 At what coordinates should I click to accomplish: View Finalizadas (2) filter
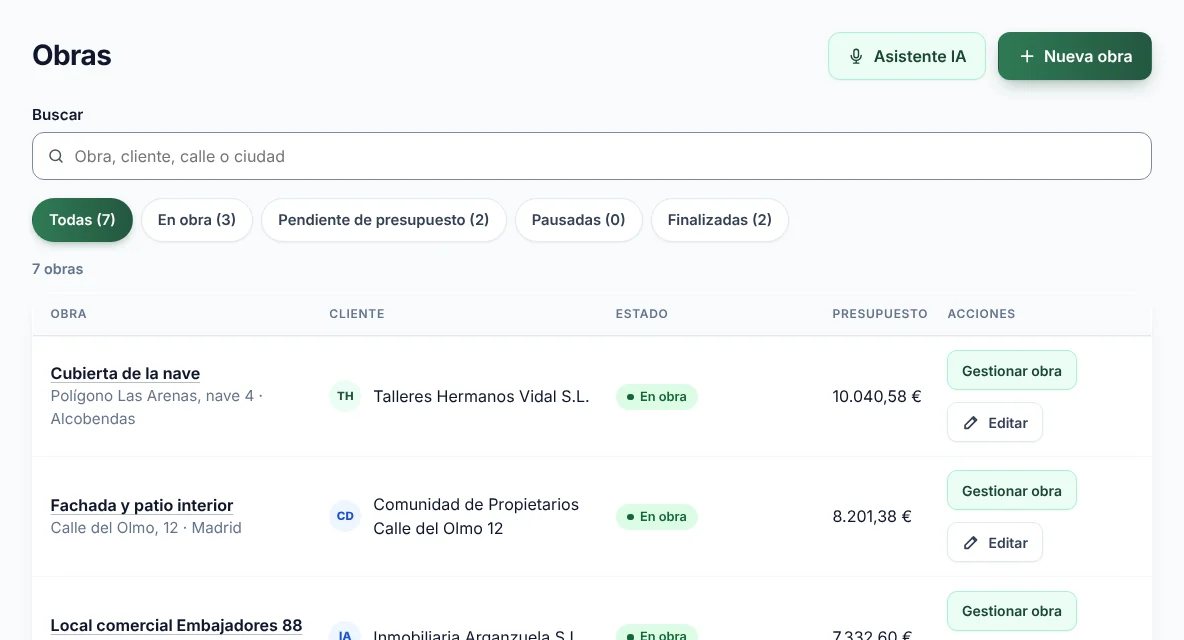coord(720,220)
